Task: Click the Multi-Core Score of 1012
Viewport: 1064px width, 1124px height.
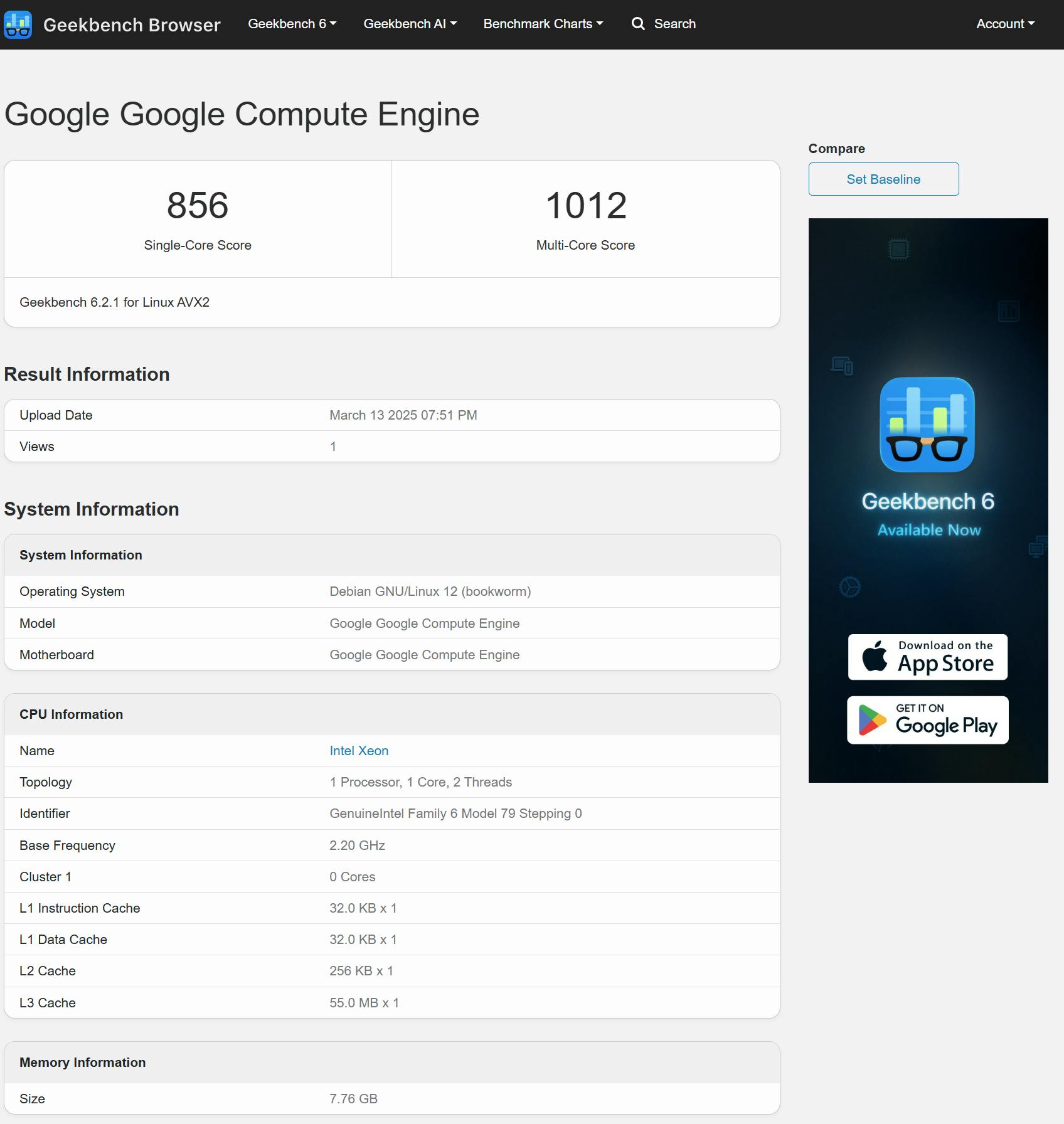Action: coord(585,205)
